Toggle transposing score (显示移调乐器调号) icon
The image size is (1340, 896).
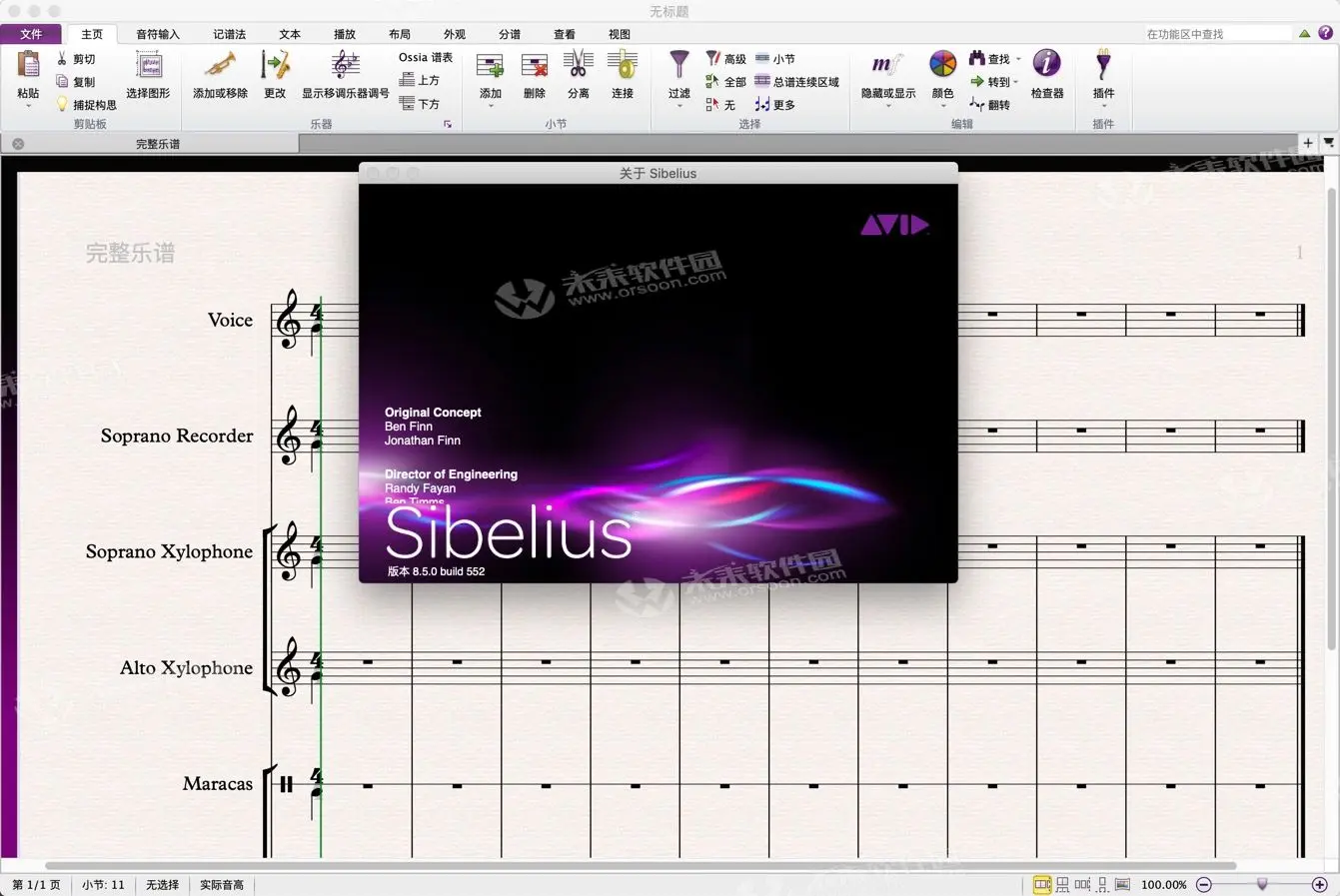click(346, 66)
